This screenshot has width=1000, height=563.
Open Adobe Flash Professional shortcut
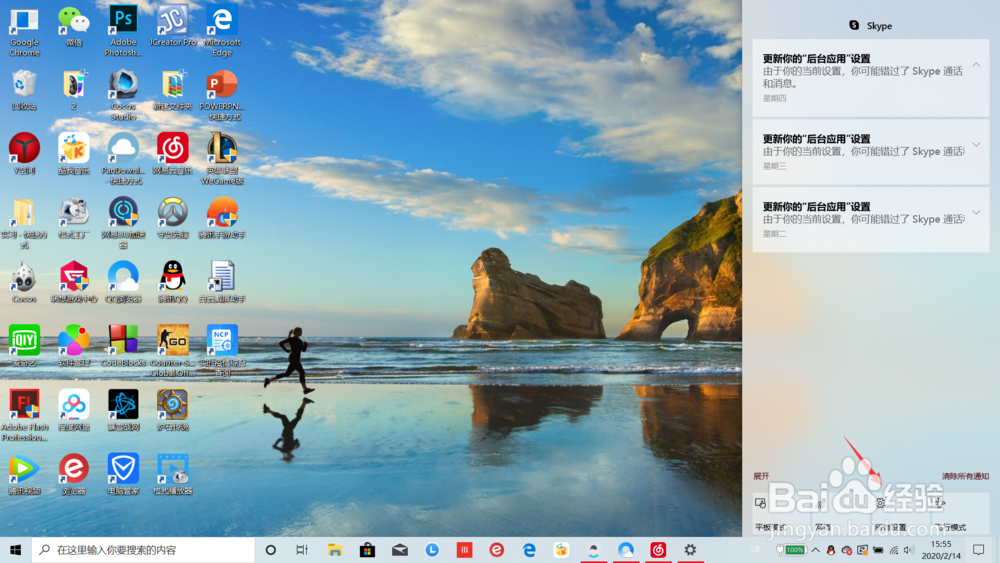point(24,416)
